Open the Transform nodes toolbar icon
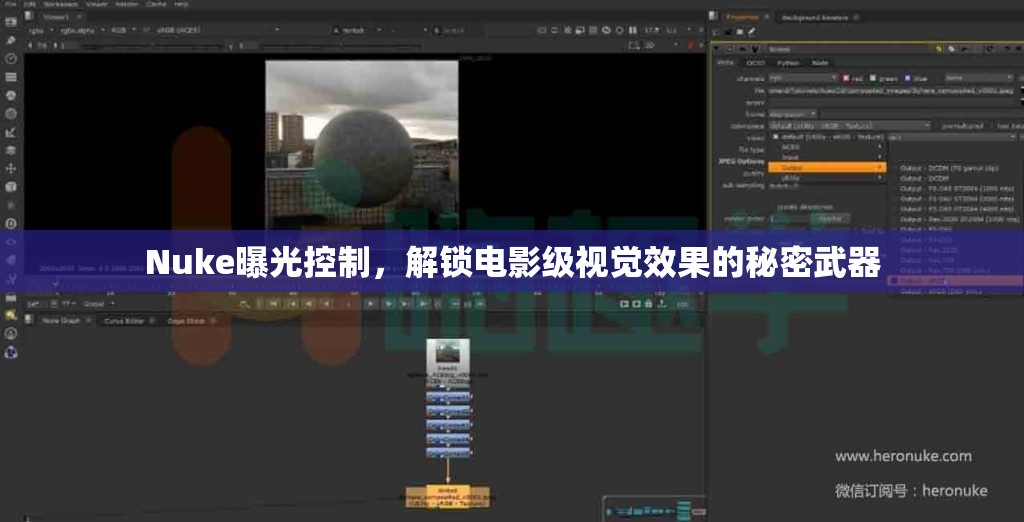This screenshot has height=522, width=1024. (10, 169)
